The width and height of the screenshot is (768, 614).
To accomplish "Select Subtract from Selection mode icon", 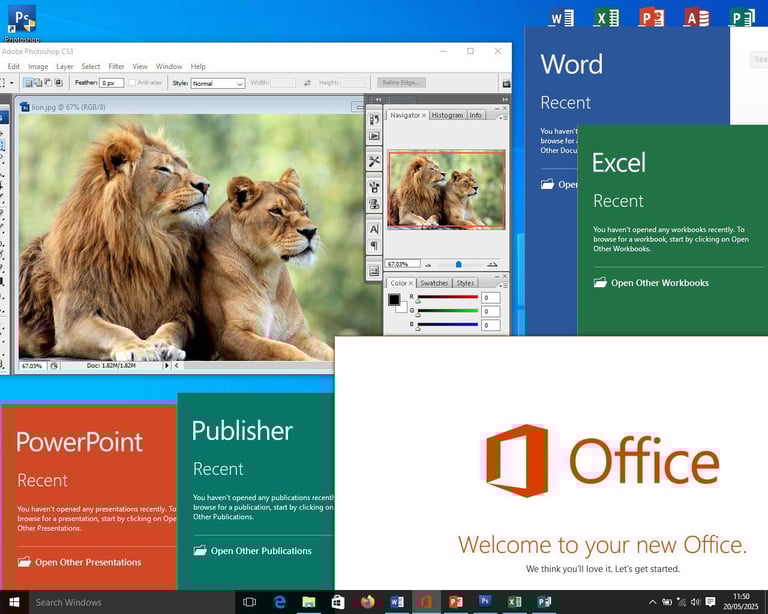I will pos(48,83).
